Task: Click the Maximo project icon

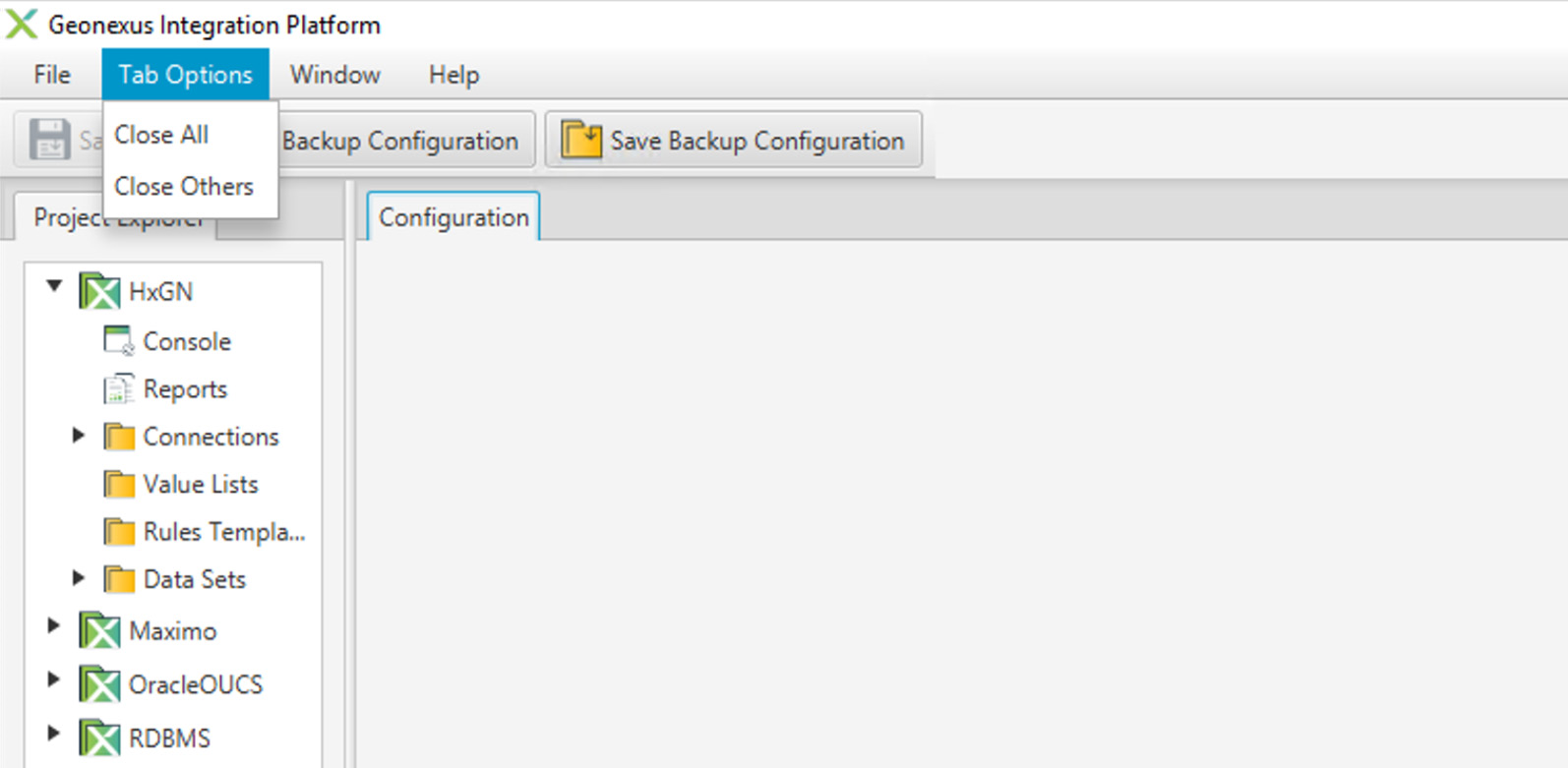Action: [x=99, y=631]
